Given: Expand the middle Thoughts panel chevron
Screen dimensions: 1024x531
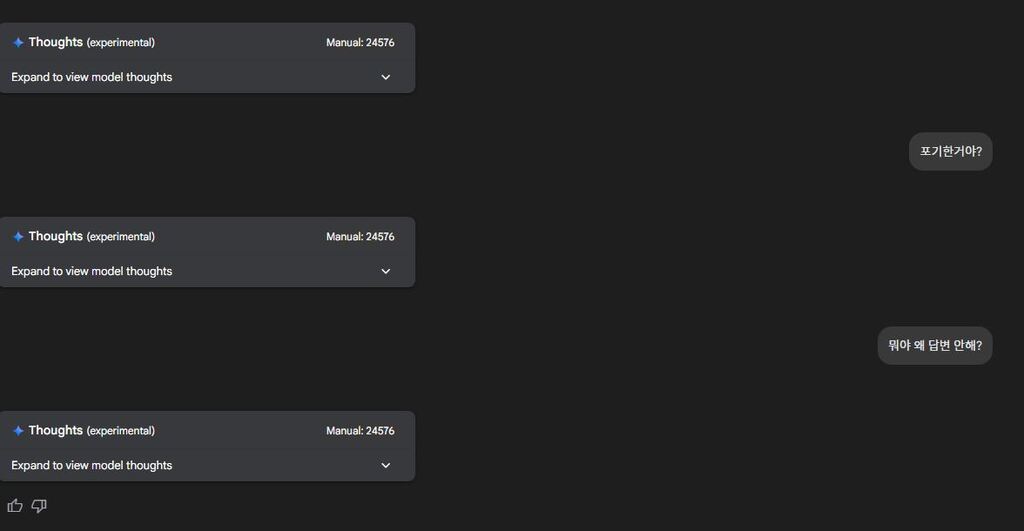Looking at the screenshot, I should 385,271.
